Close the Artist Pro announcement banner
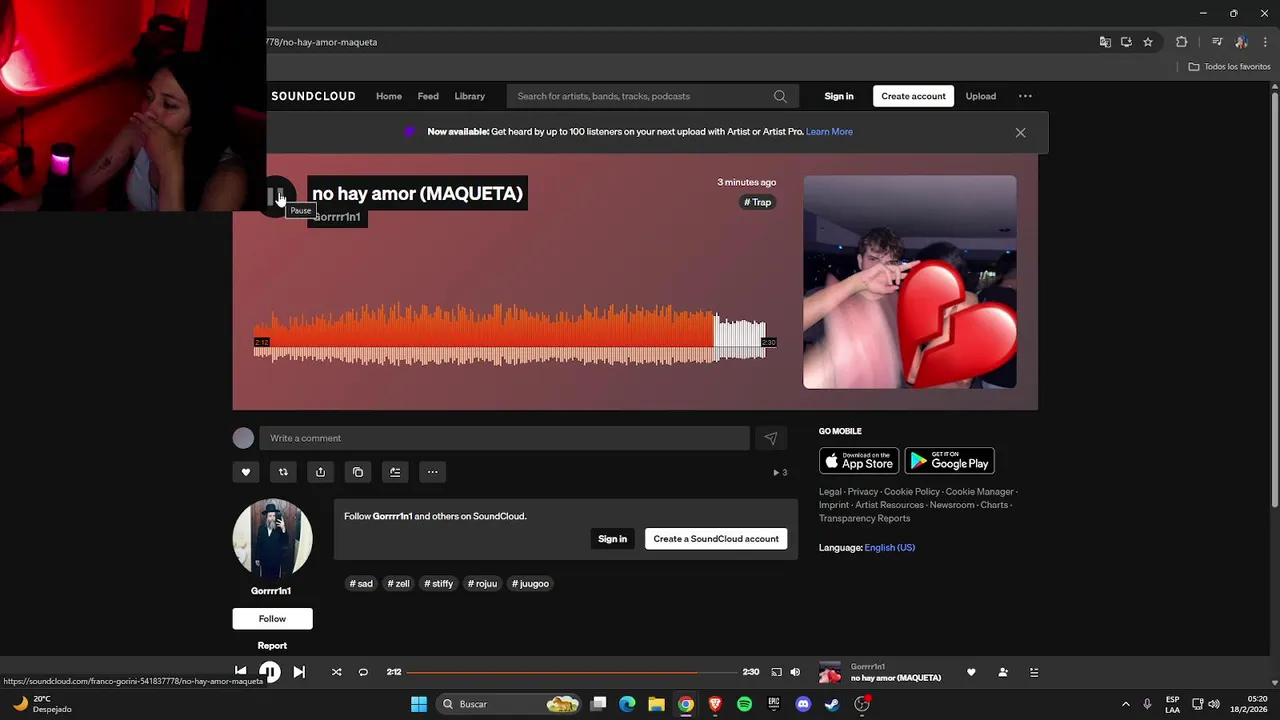Screen dimensions: 1280x720 [x=1020, y=132]
